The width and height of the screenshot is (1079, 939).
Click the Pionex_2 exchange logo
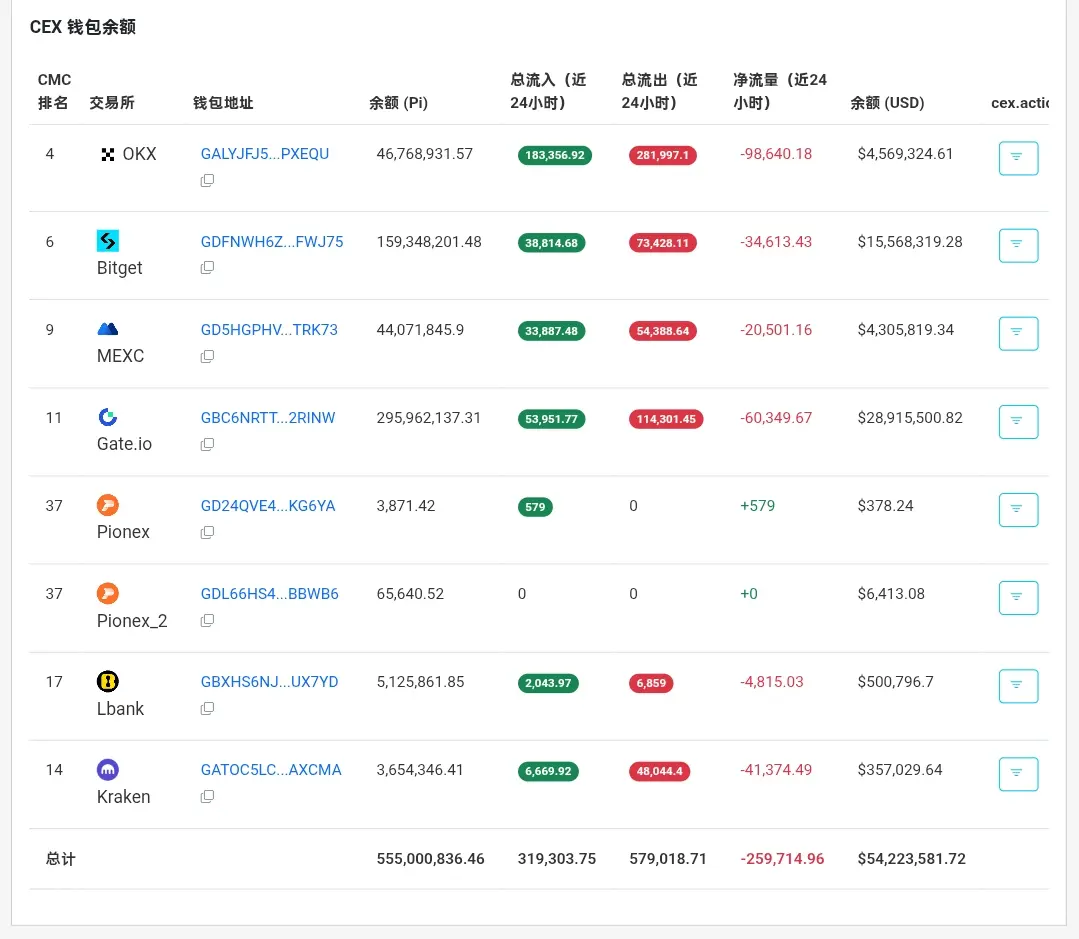108,593
